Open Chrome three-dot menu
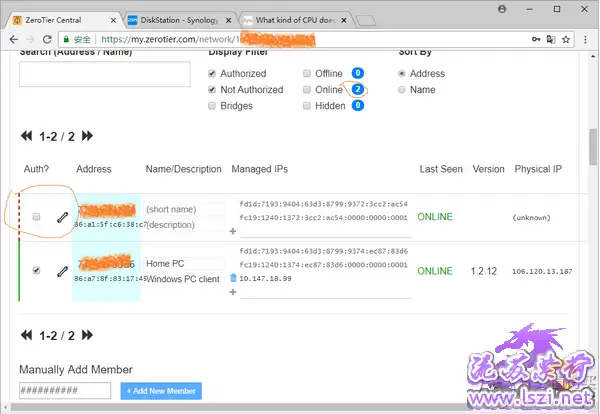Image resolution: width=600 pixels, height=414 pixels. click(x=585, y=39)
